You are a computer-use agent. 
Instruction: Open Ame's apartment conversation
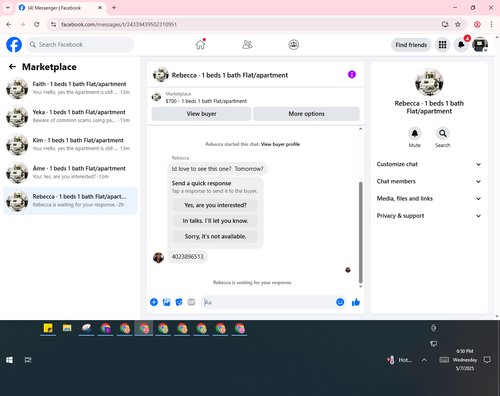tap(70, 173)
